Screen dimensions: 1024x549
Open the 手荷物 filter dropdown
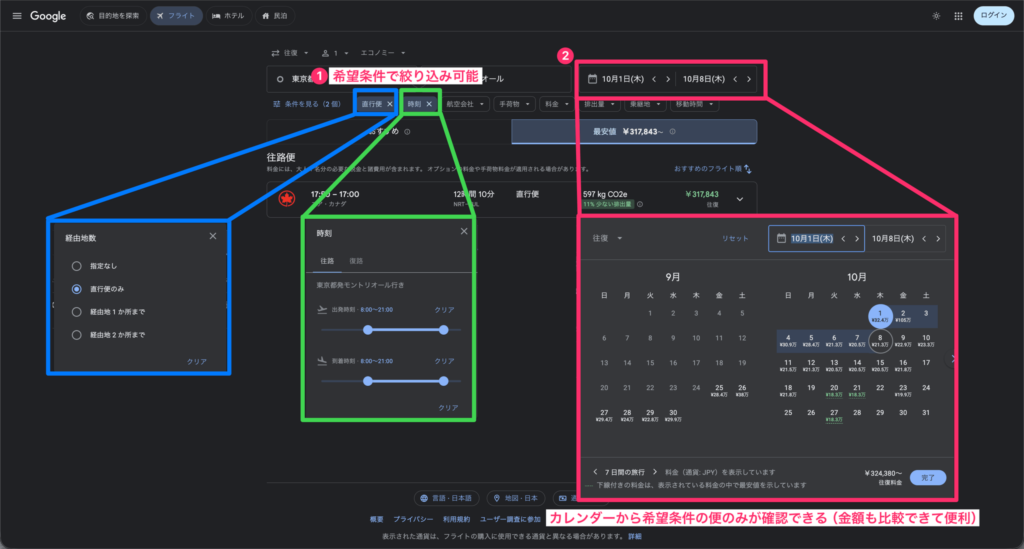coord(513,104)
